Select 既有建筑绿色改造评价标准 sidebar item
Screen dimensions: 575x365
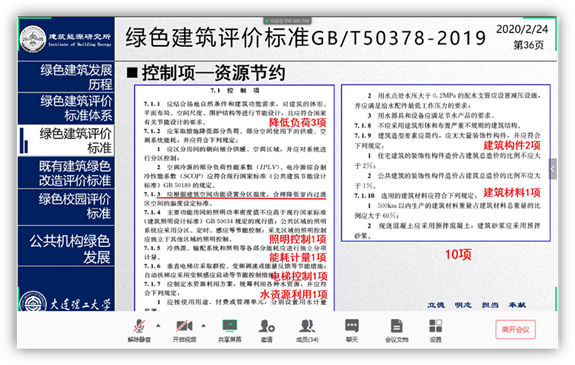pos(66,173)
